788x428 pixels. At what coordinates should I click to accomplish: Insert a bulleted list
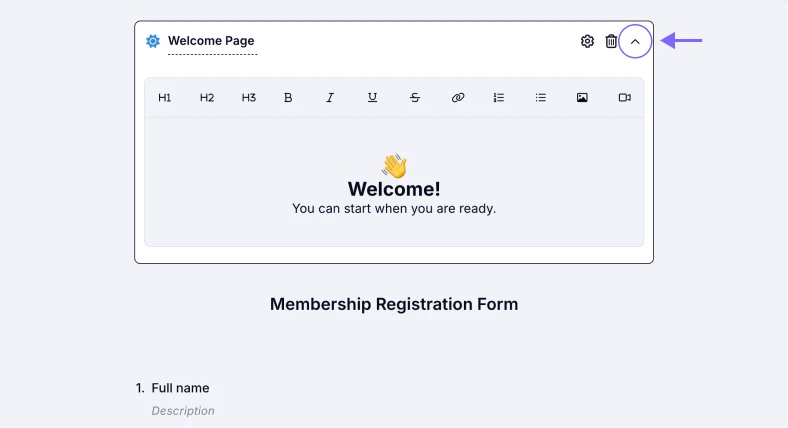541,98
